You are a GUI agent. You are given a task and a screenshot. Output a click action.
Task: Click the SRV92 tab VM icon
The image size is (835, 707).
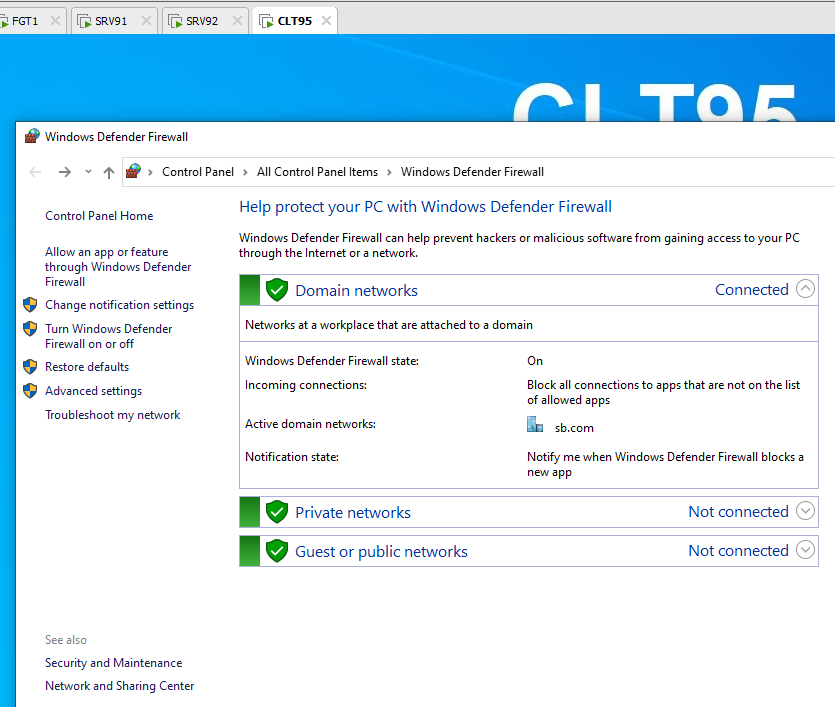[175, 21]
